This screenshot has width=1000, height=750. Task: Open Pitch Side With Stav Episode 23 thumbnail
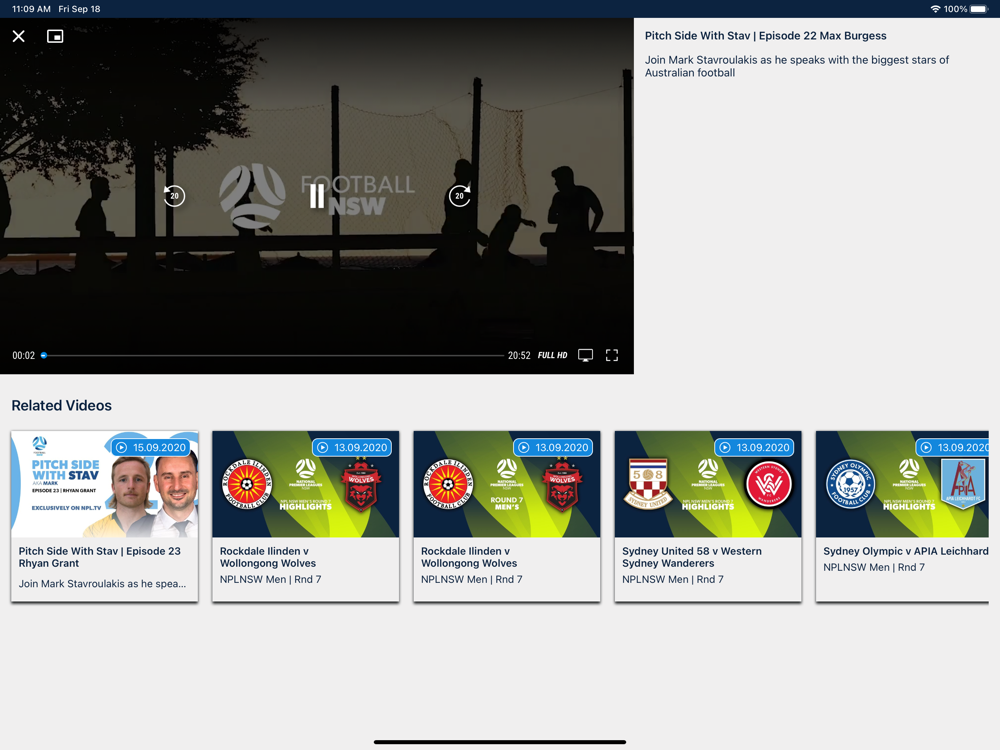pyautogui.click(x=105, y=484)
